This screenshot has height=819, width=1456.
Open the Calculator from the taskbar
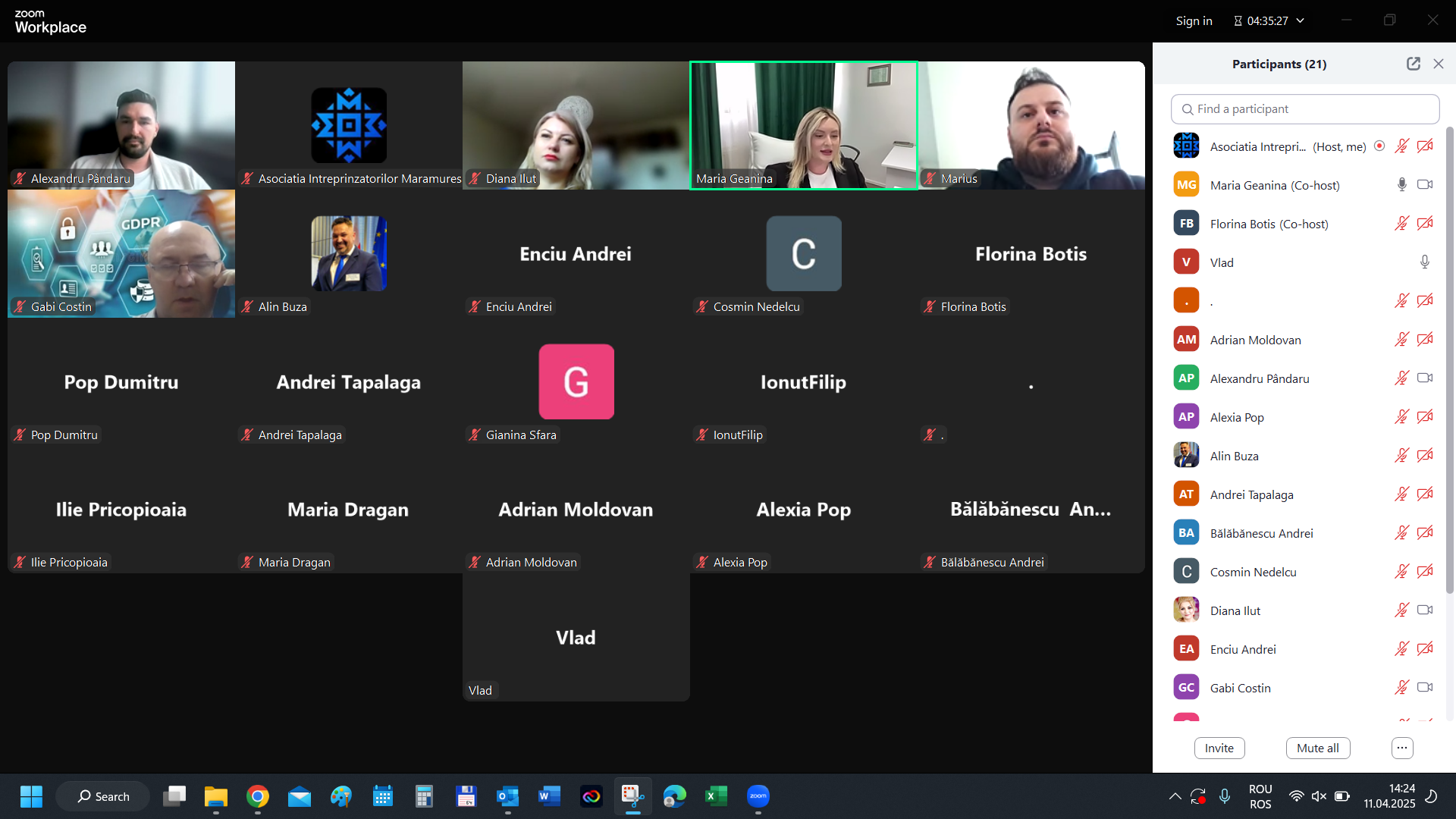coord(425,796)
